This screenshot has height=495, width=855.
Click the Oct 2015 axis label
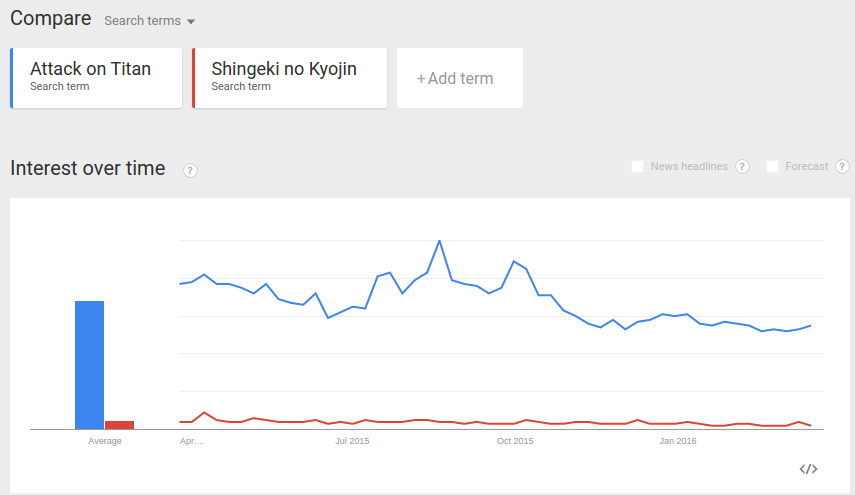point(515,441)
